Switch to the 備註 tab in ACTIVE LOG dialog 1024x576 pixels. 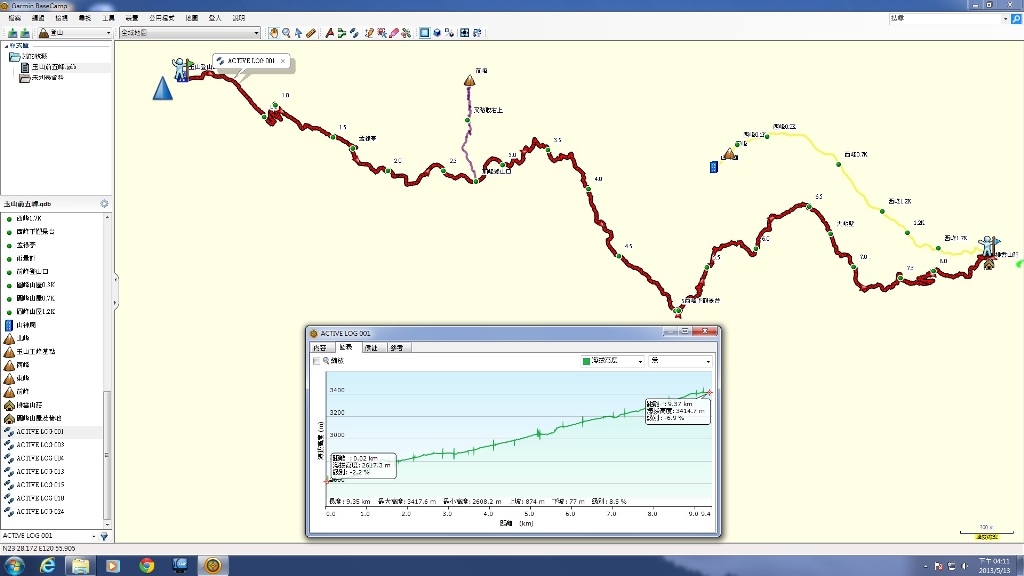pyautogui.click(x=372, y=348)
